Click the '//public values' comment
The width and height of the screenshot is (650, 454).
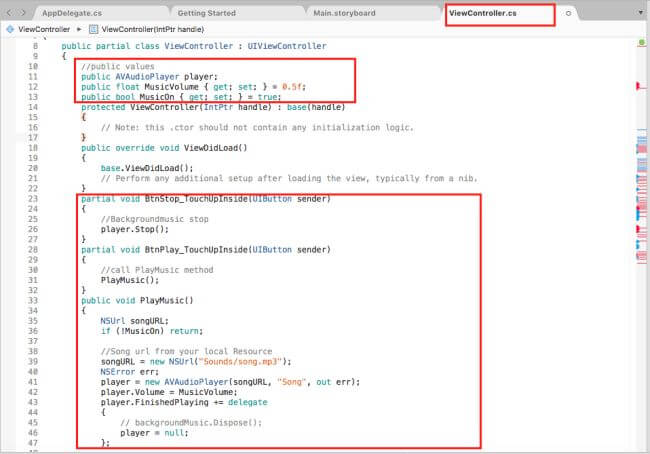[x=118, y=66]
